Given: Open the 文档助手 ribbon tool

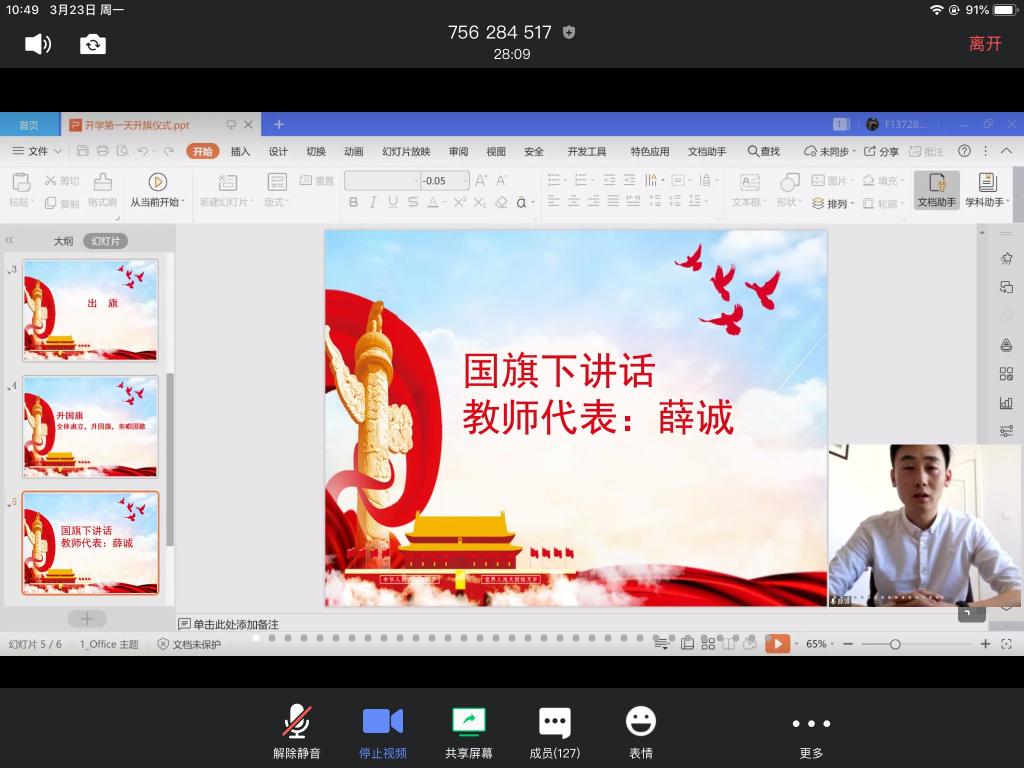Looking at the screenshot, I should click(x=936, y=189).
